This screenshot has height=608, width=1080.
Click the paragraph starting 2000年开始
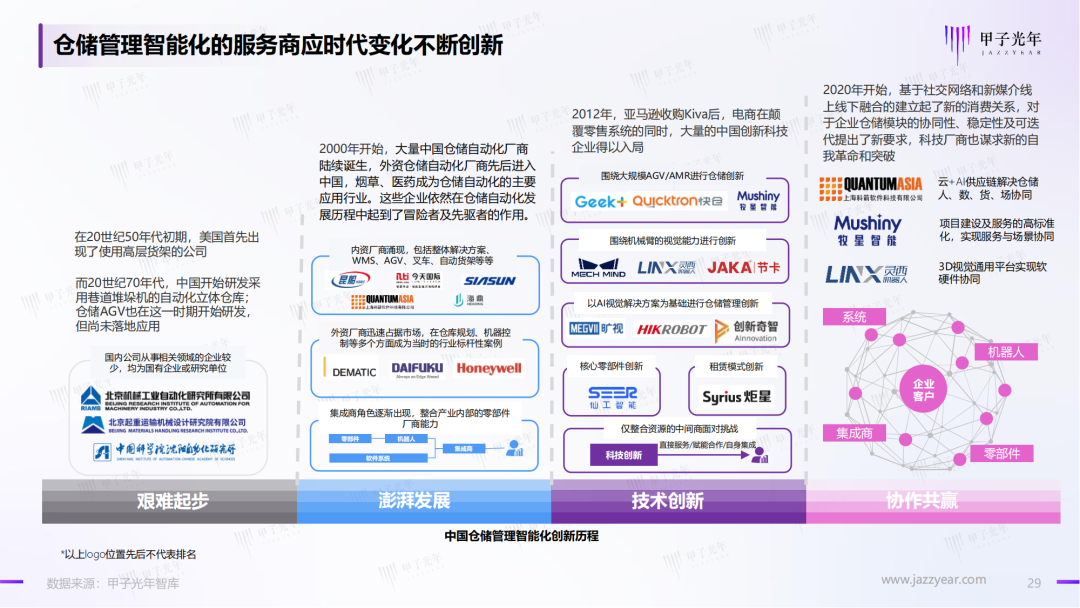[x=427, y=182]
